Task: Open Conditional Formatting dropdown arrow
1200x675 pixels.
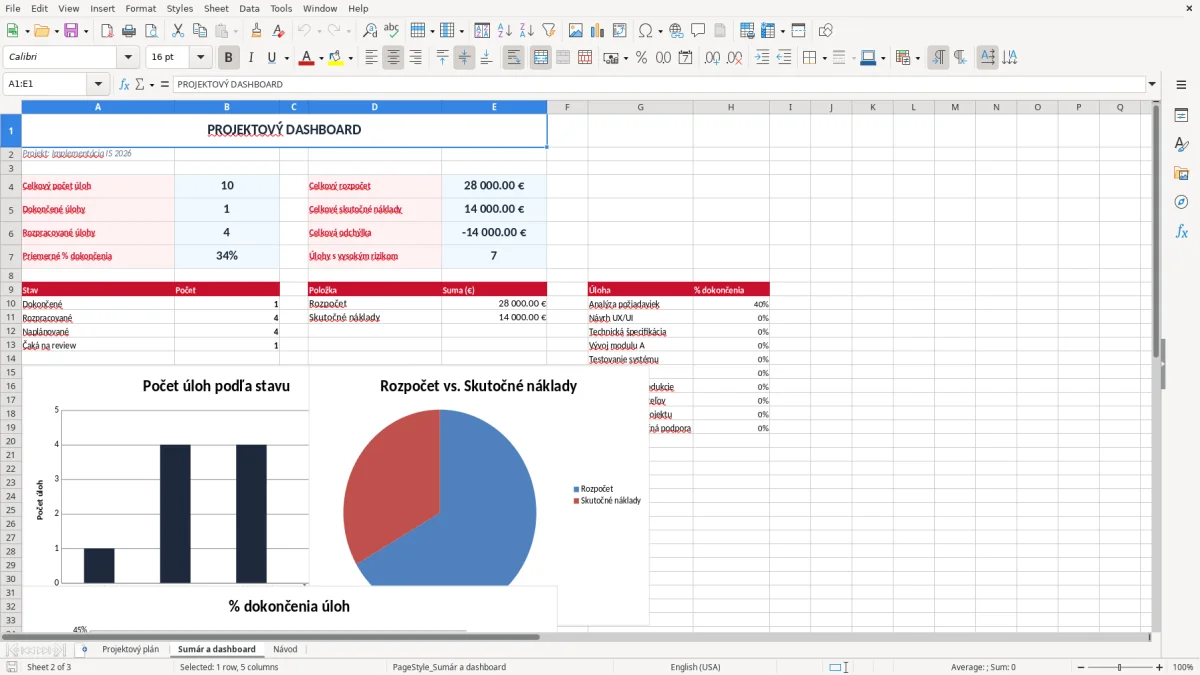Action: (917, 58)
